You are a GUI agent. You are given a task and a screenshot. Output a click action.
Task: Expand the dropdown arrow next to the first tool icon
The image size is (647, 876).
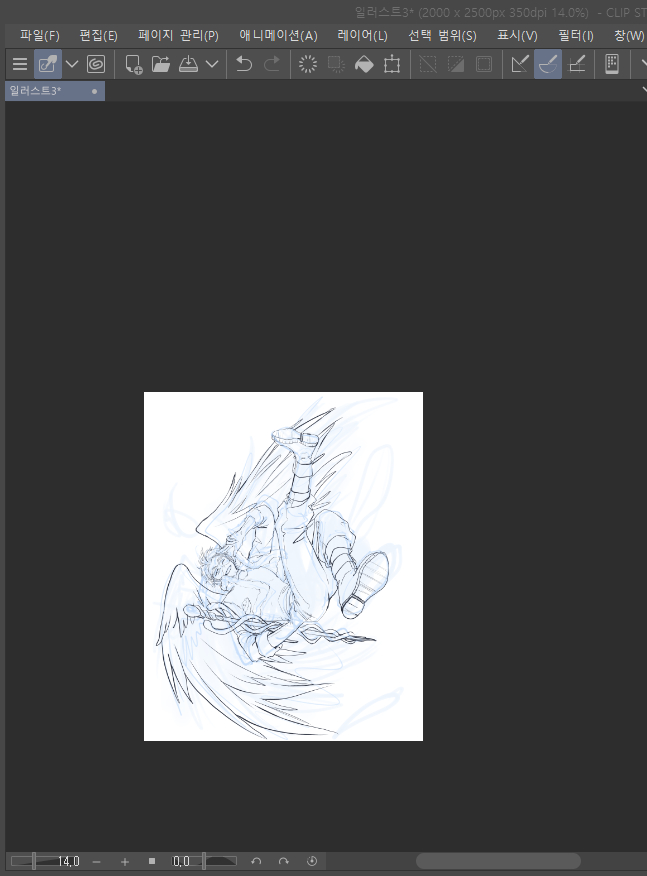[x=72, y=64]
